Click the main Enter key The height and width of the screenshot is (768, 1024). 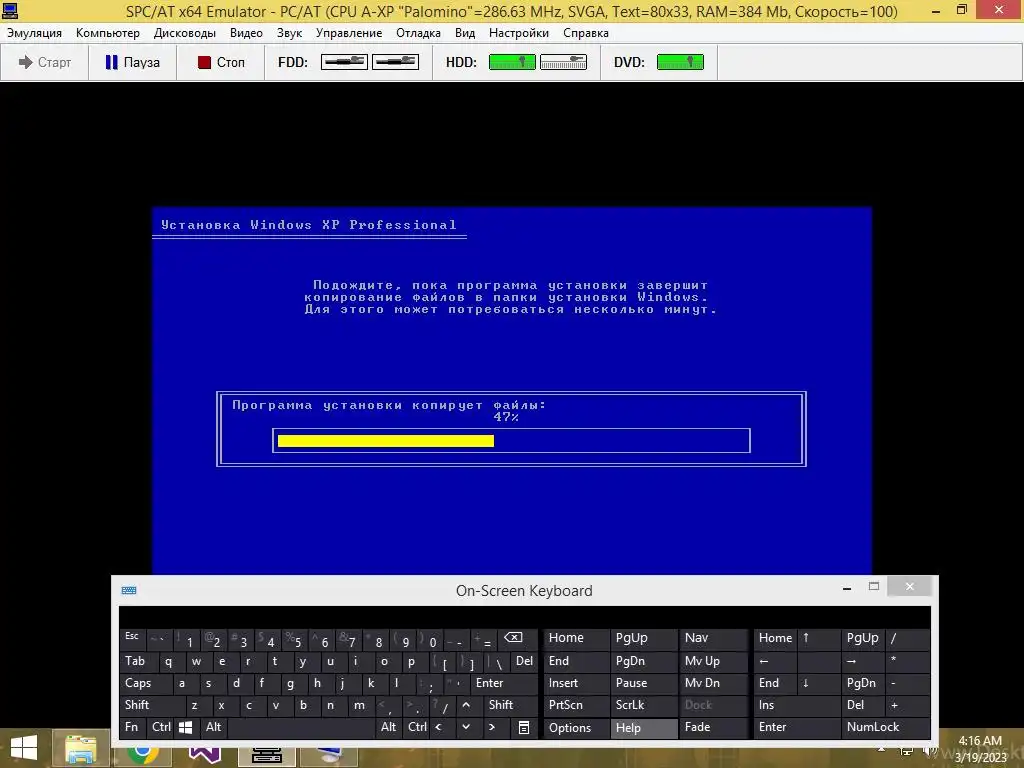point(503,683)
